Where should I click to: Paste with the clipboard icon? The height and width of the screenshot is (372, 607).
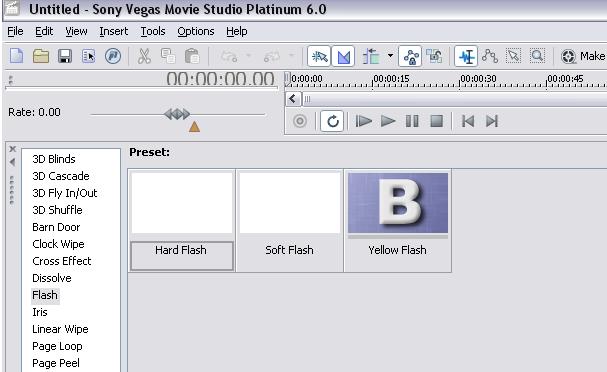point(192,57)
